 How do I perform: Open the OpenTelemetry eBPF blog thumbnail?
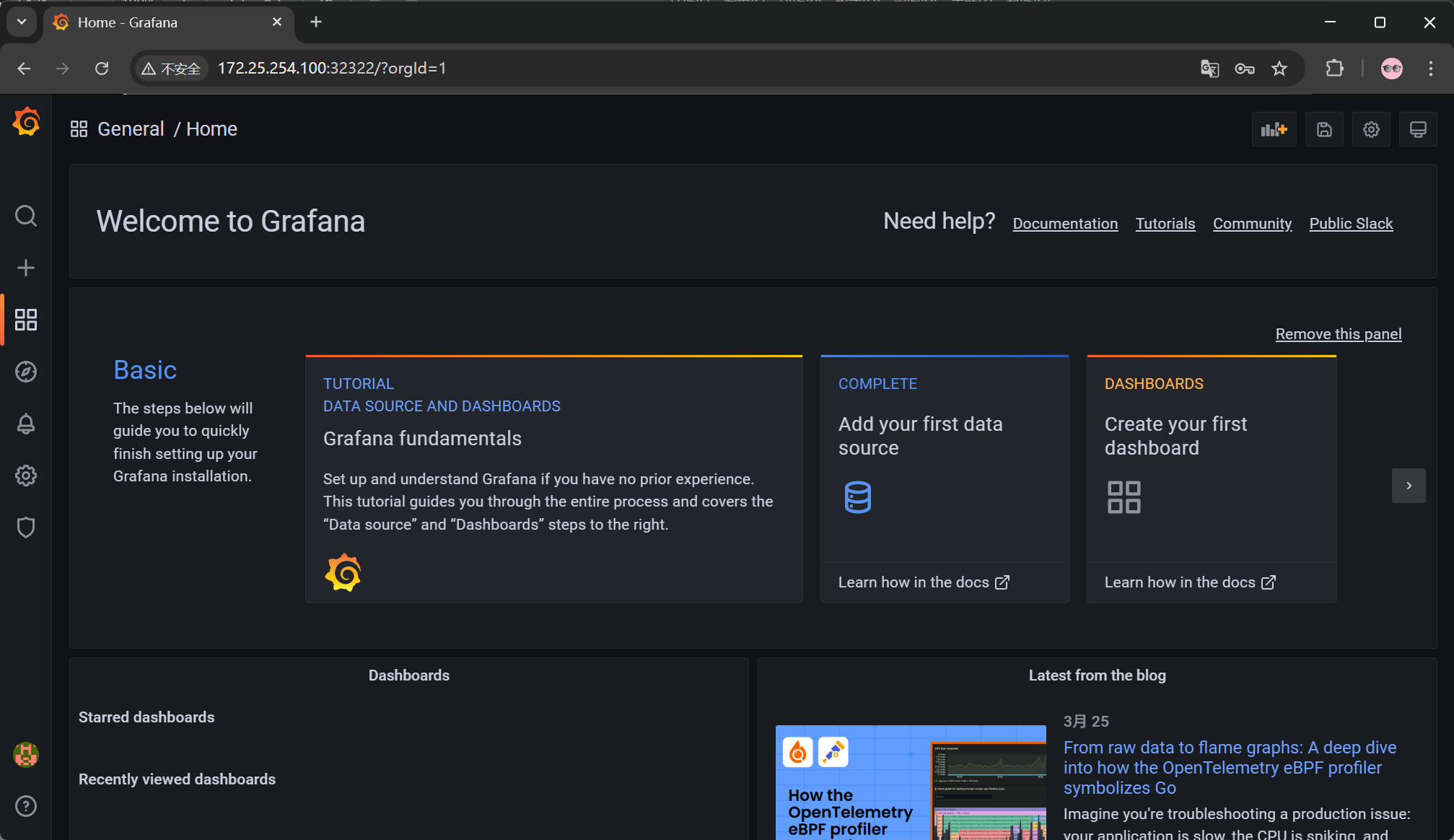point(911,783)
